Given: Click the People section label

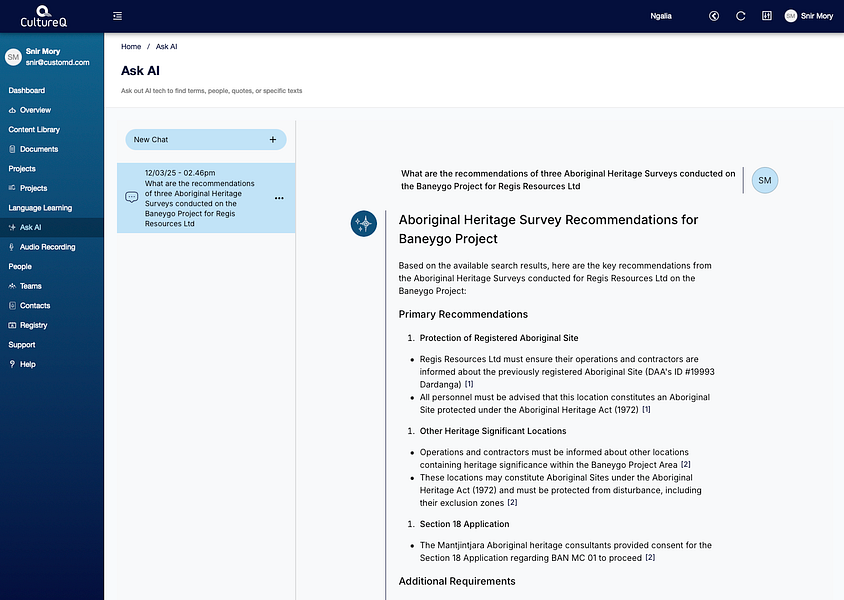Looking at the screenshot, I should point(20,266).
